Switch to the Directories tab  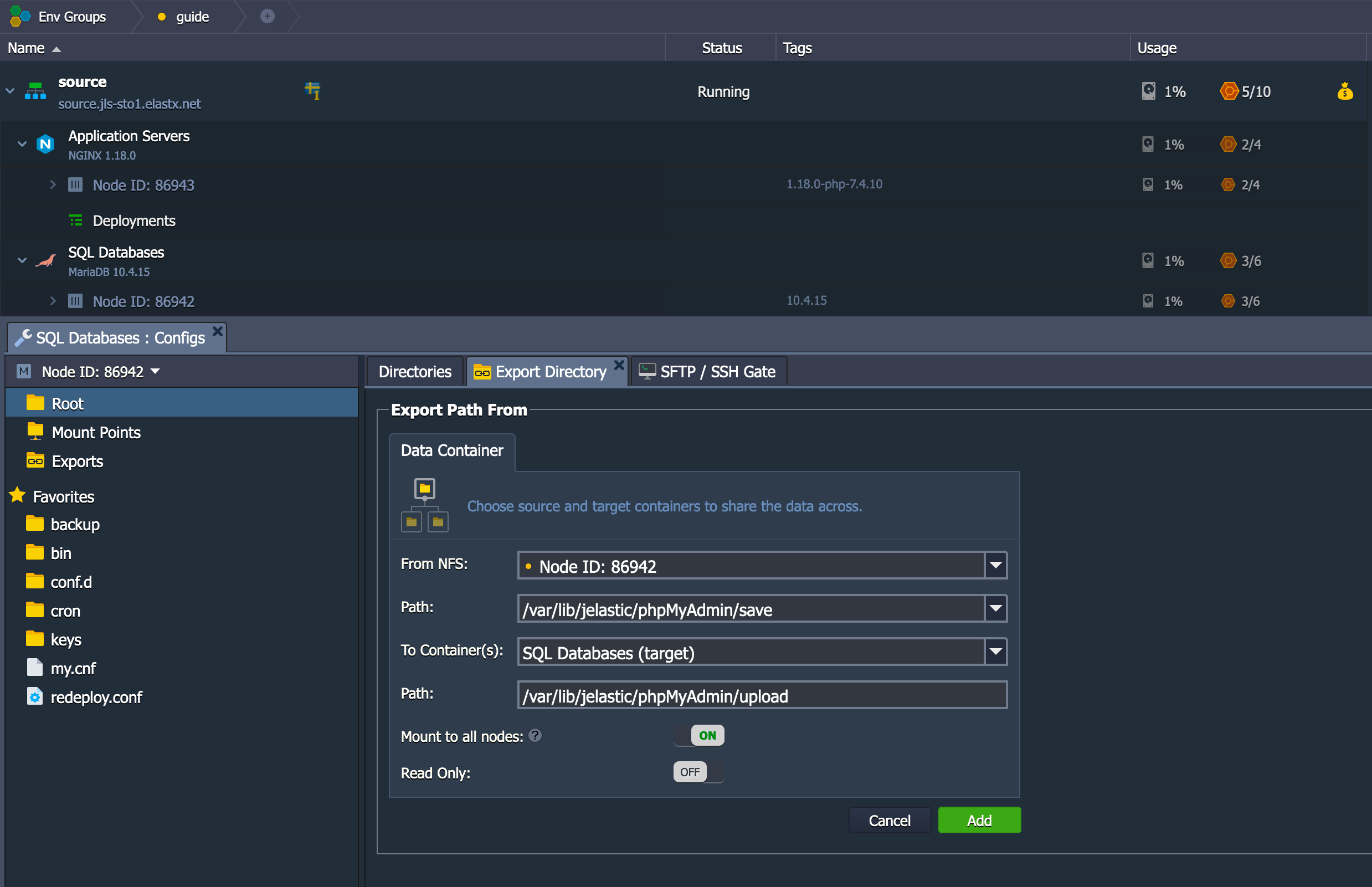[x=414, y=372]
